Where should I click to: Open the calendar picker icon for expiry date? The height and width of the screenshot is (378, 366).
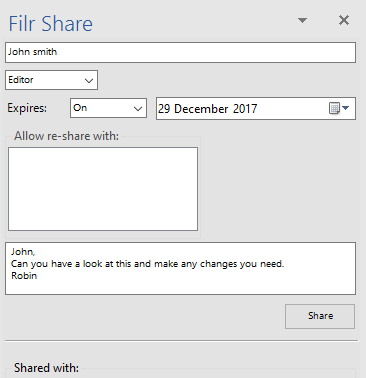click(334, 108)
